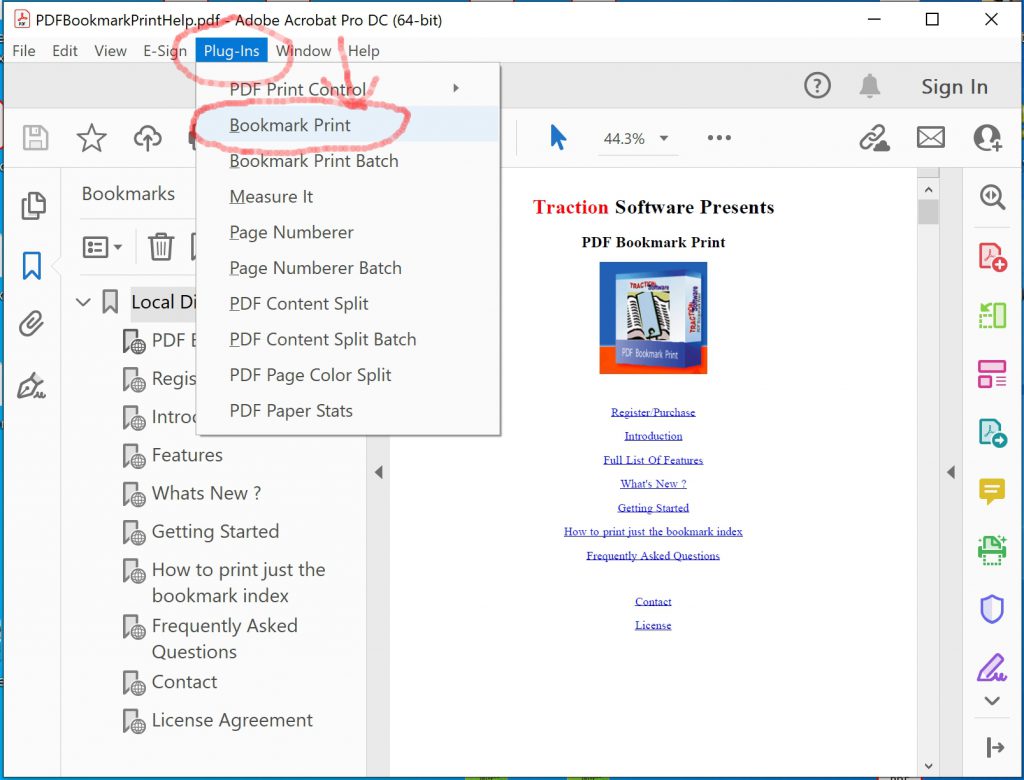
Task: Click the Sign In button
Action: (954, 87)
